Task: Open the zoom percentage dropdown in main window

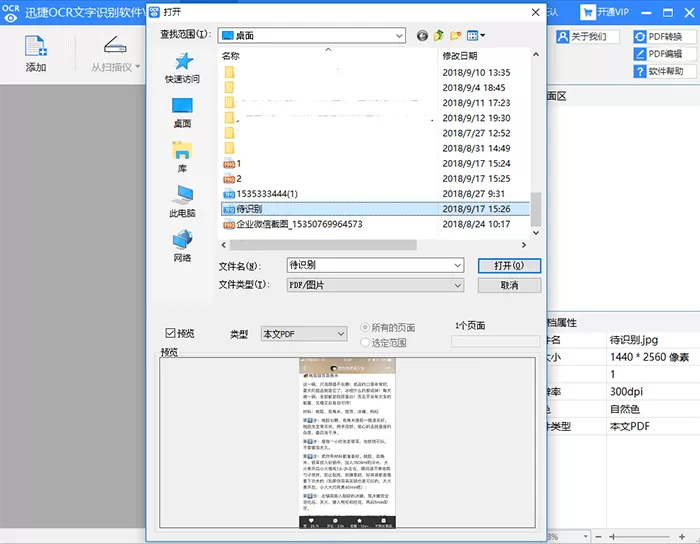Action: [x=585, y=536]
